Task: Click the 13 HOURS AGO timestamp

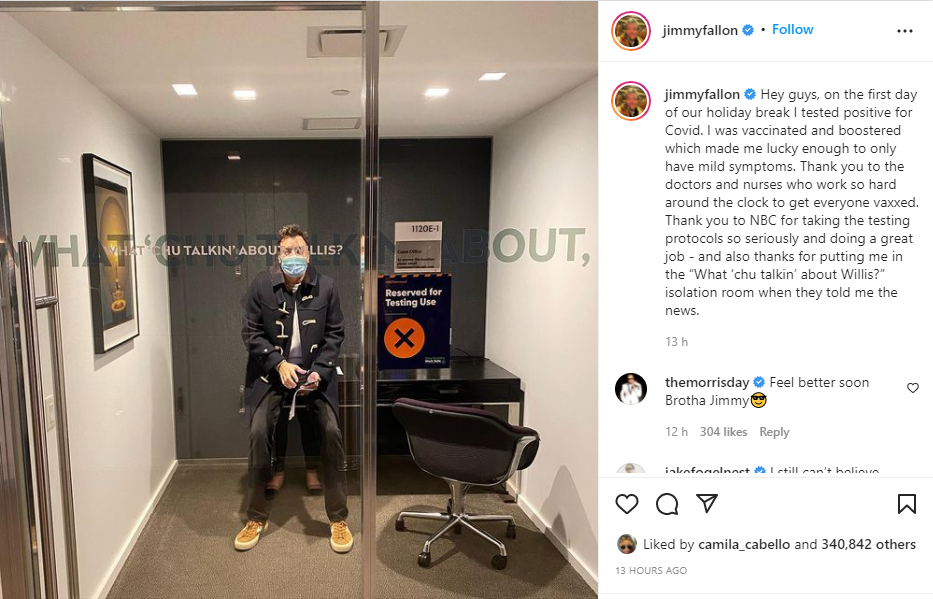Action: 651,570
